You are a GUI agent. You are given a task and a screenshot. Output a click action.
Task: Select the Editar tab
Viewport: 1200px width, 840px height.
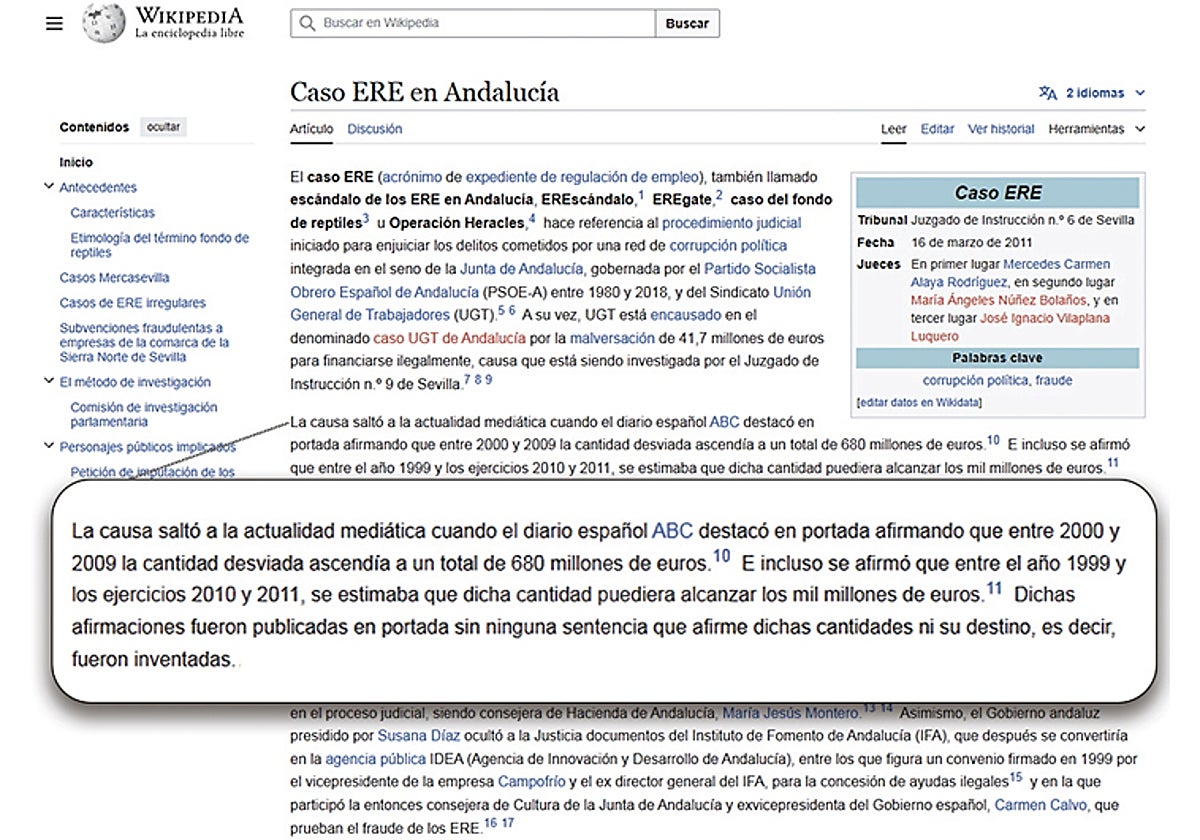tap(937, 129)
